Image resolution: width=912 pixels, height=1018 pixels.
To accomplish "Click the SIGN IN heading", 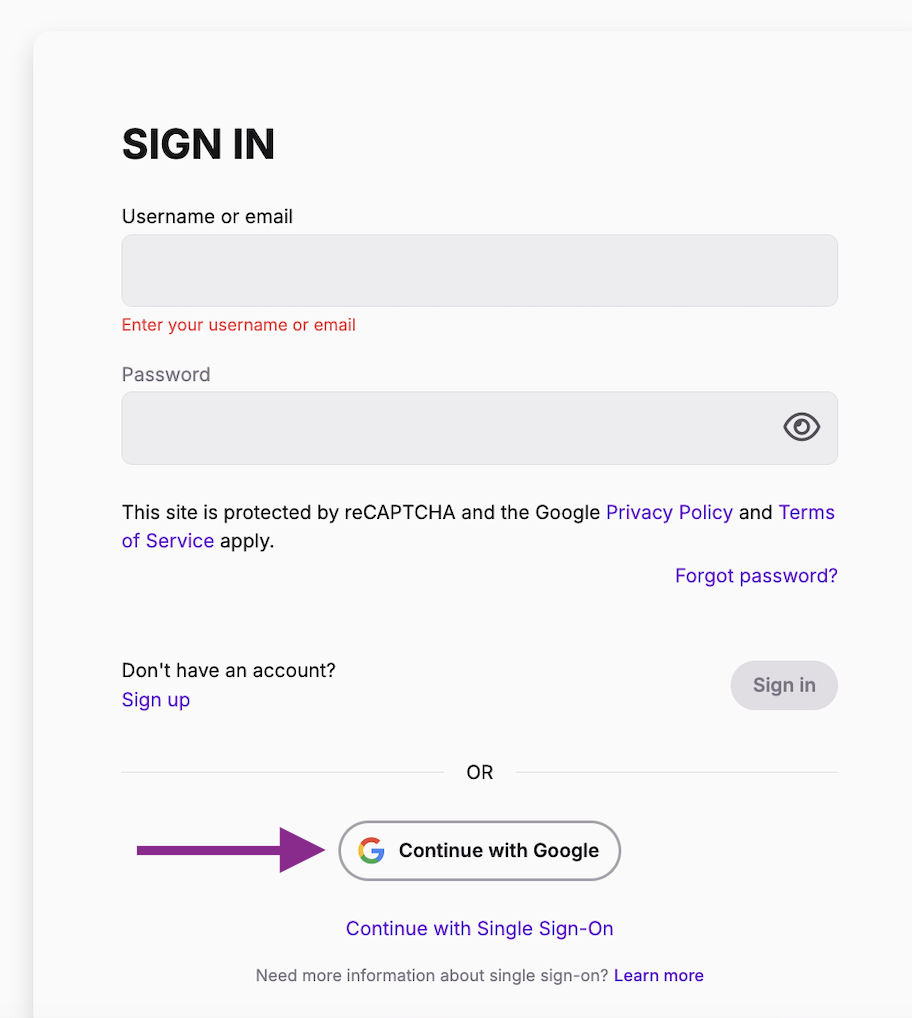I will [x=199, y=144].
